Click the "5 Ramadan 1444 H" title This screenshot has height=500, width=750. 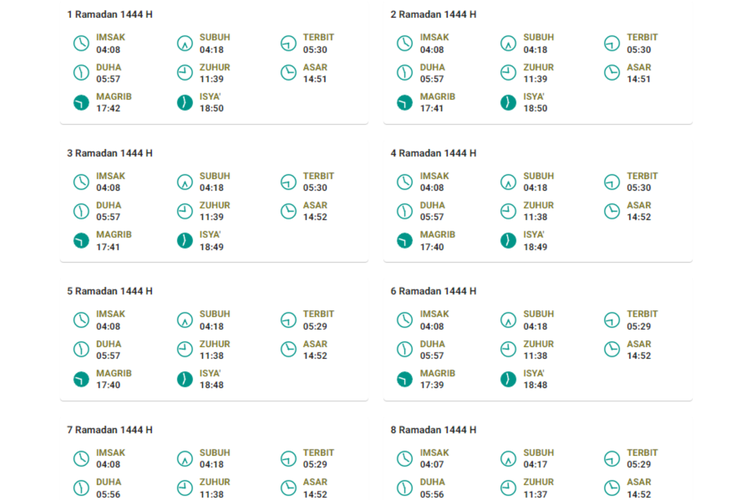(x=110, y=292)
